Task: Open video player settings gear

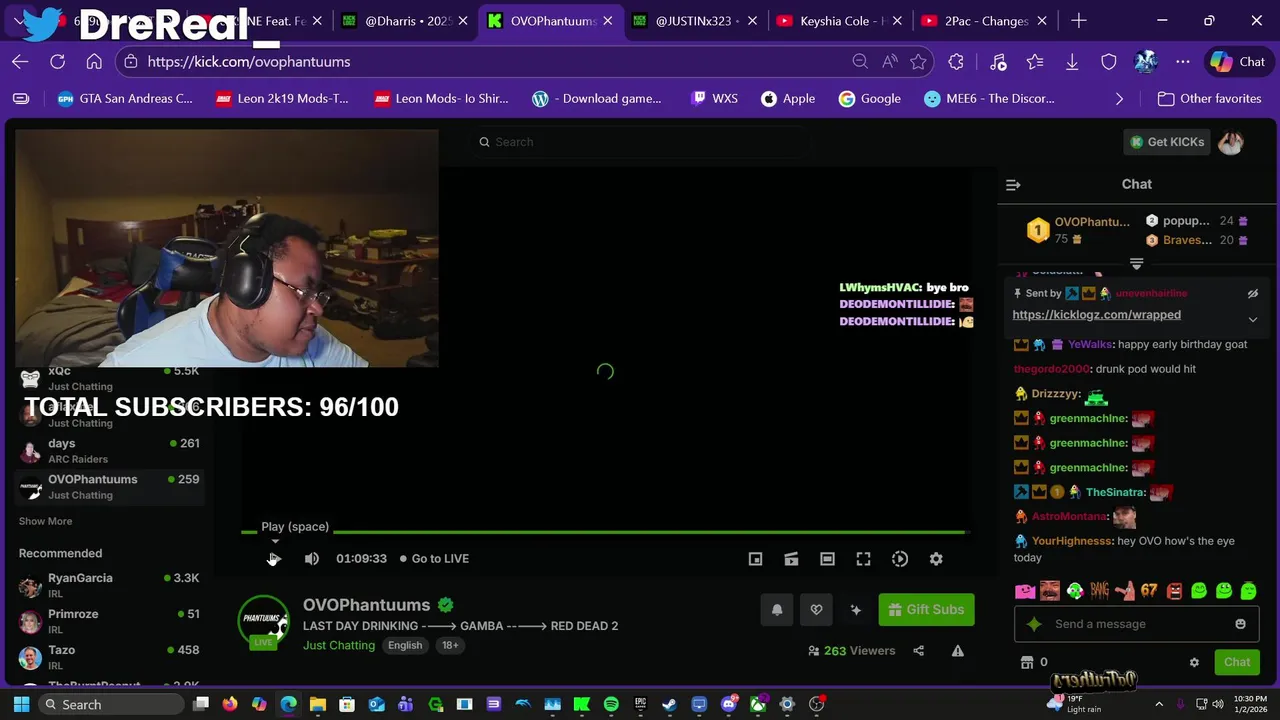Action: (936, 559)
